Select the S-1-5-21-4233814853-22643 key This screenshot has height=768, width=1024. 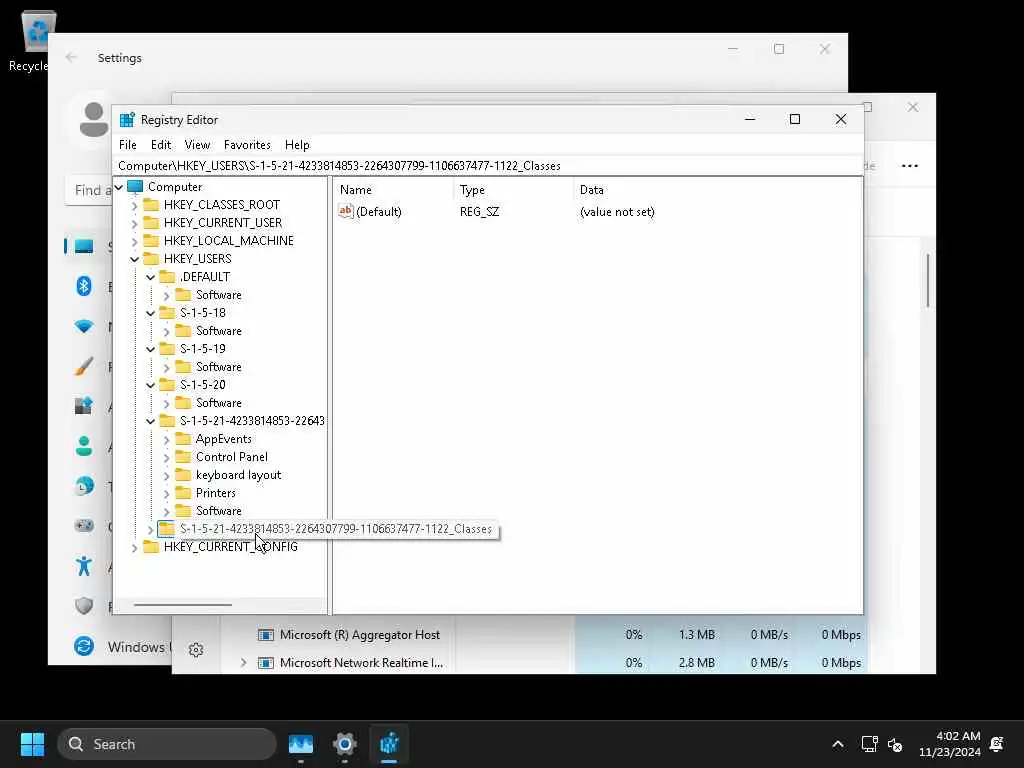pyautogui.click(x=252, y=421)
